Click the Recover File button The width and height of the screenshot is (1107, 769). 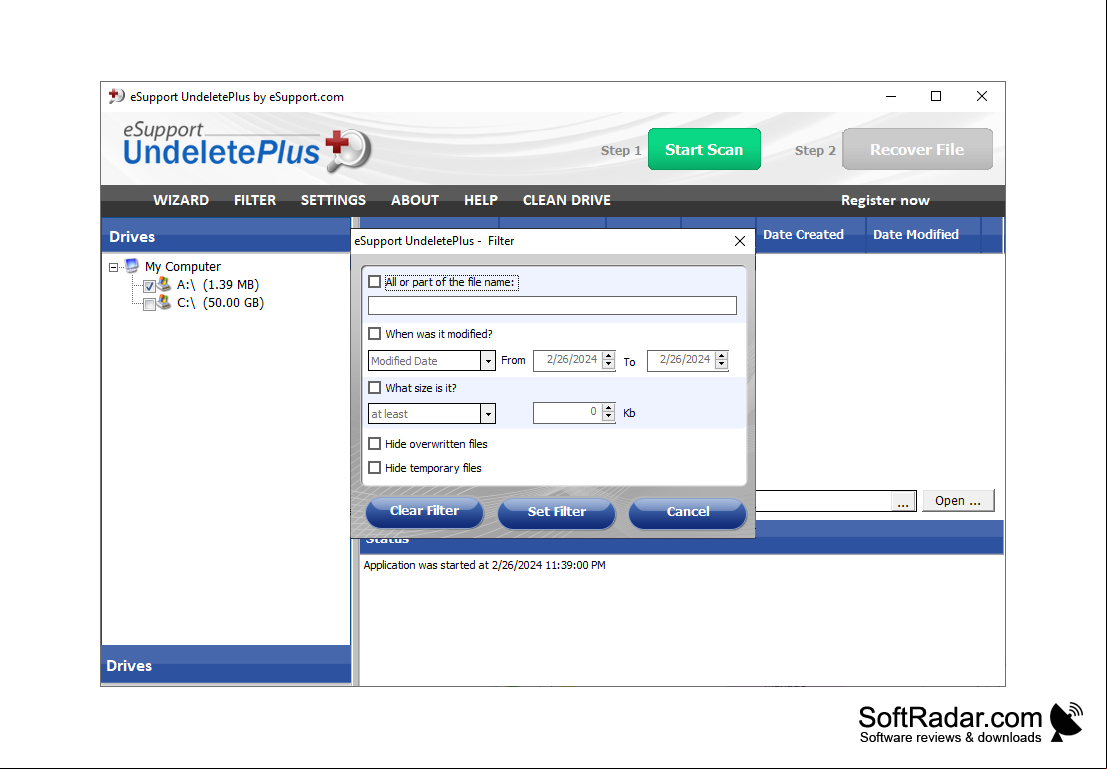[x=917, y=149]
